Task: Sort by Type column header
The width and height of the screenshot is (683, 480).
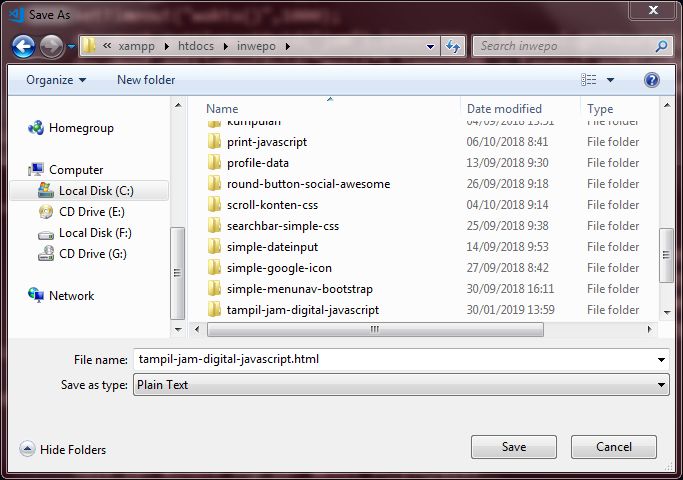Action: pyautogui.click(x=600, y=109)
